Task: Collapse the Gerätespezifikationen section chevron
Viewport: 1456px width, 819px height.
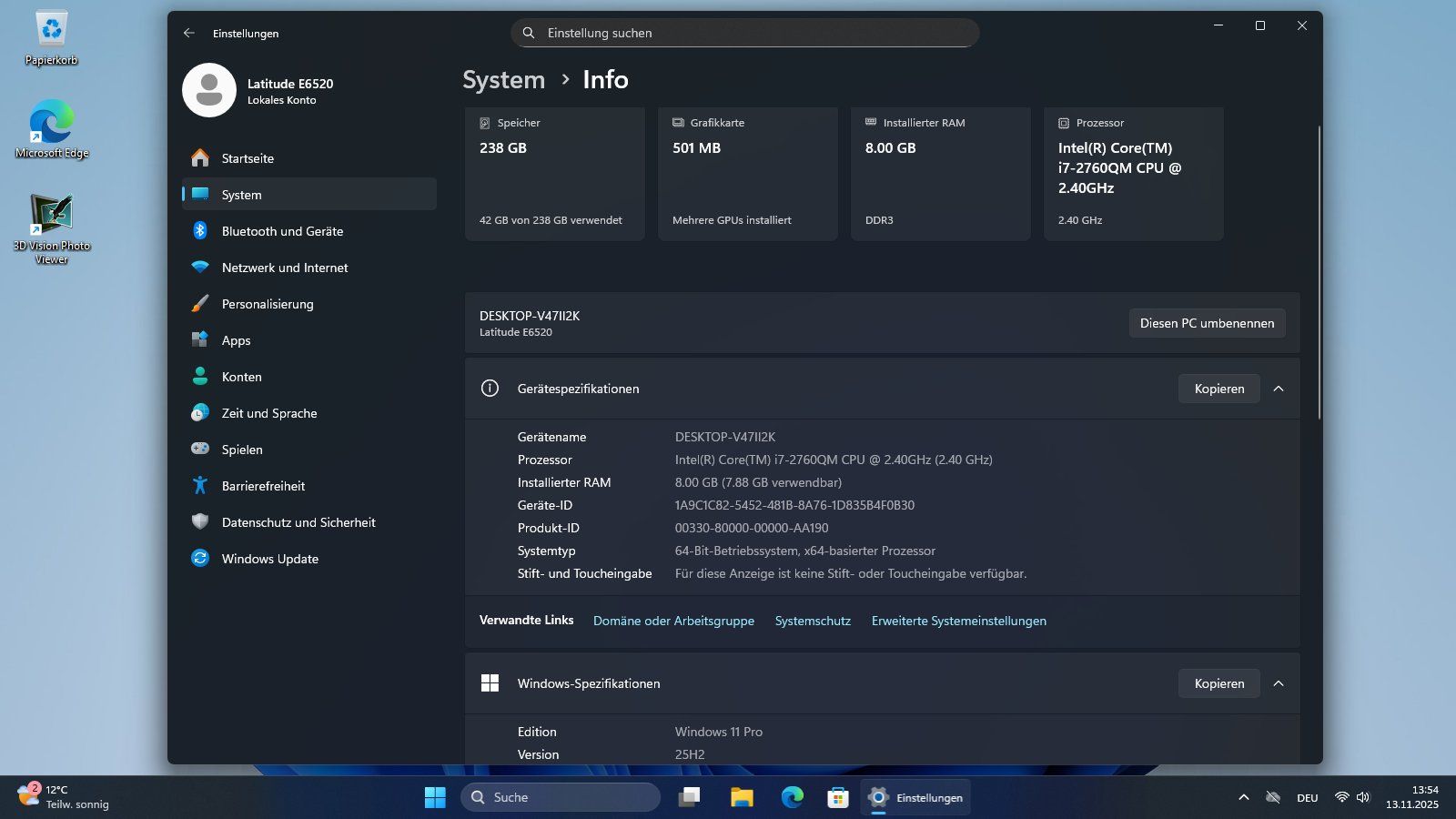Action: pos(1279,389)
